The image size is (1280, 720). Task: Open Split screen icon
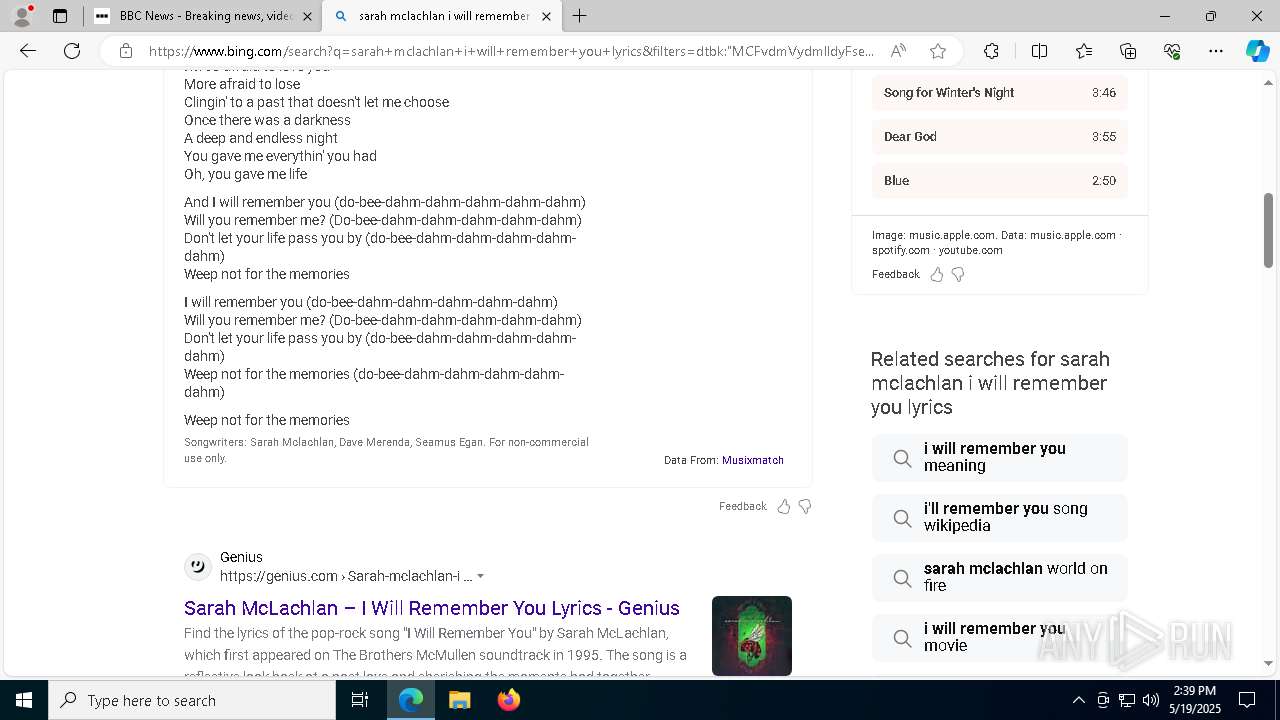1039,51
